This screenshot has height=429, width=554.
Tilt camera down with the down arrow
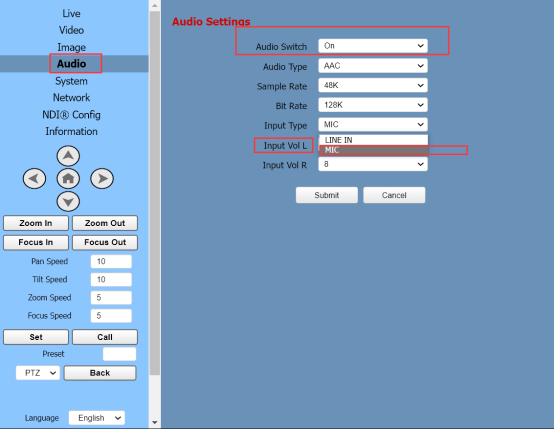(x=68, y=201)
